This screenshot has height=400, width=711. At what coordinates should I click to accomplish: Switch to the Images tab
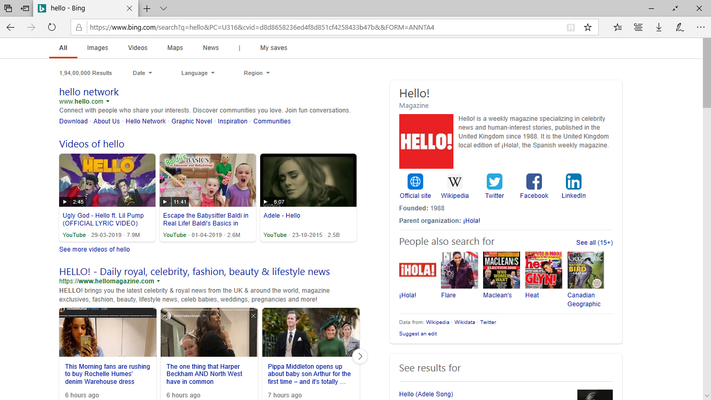point(97,48)
